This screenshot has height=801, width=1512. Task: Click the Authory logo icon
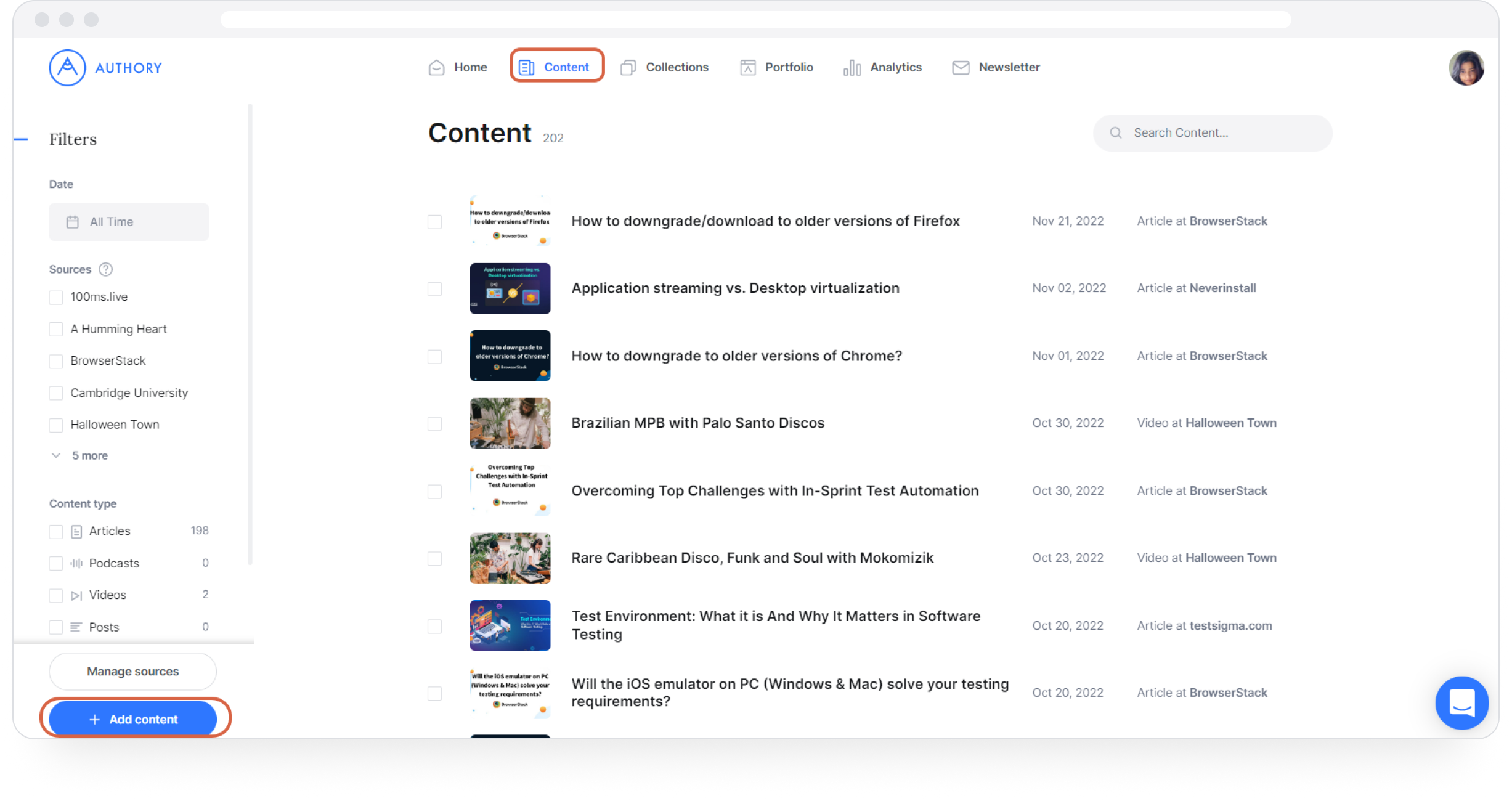(x=67, y=68)
